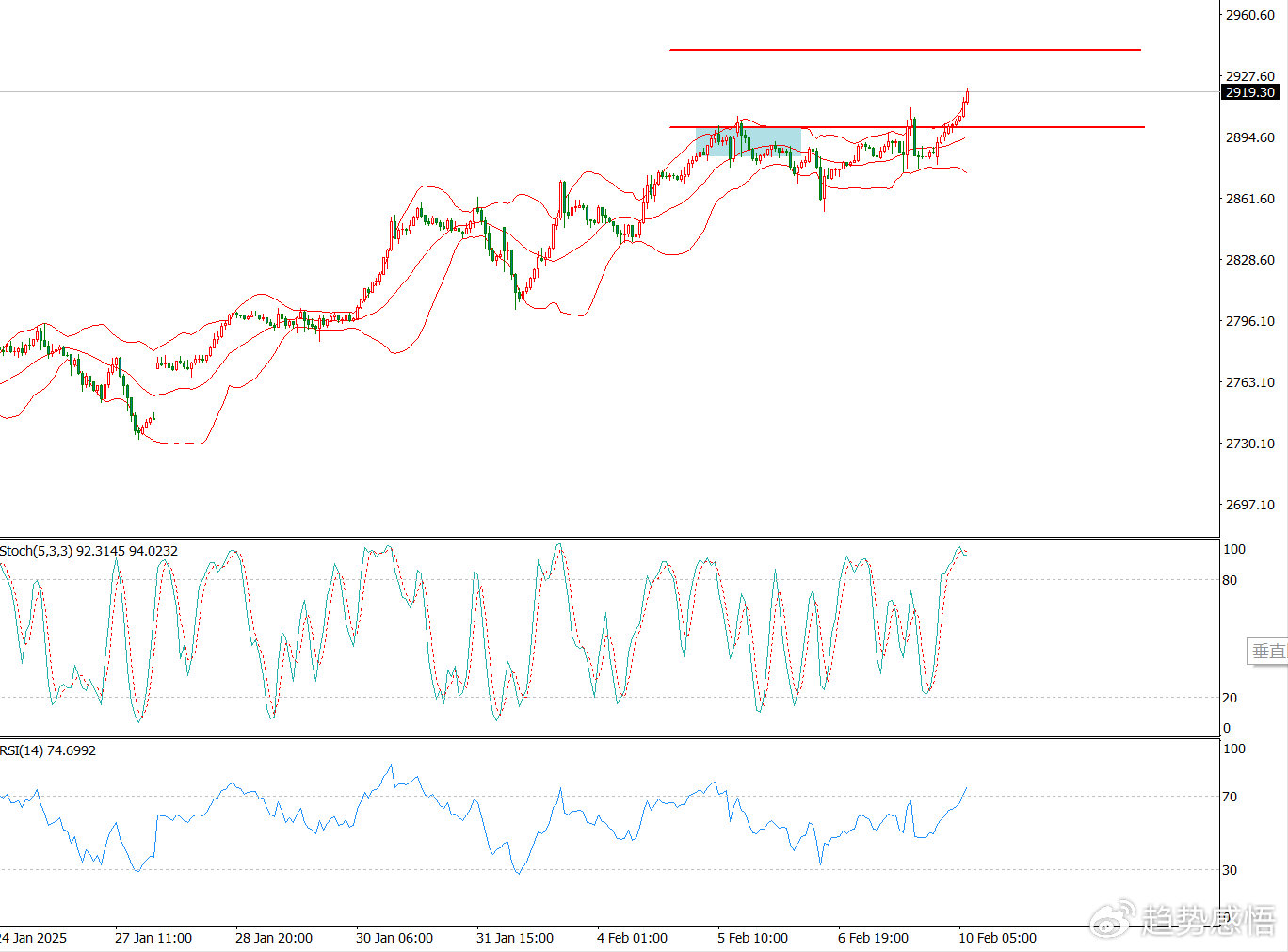Click the 30 level on the RSI scale

pyautogui.click(x=1230, y=870)
